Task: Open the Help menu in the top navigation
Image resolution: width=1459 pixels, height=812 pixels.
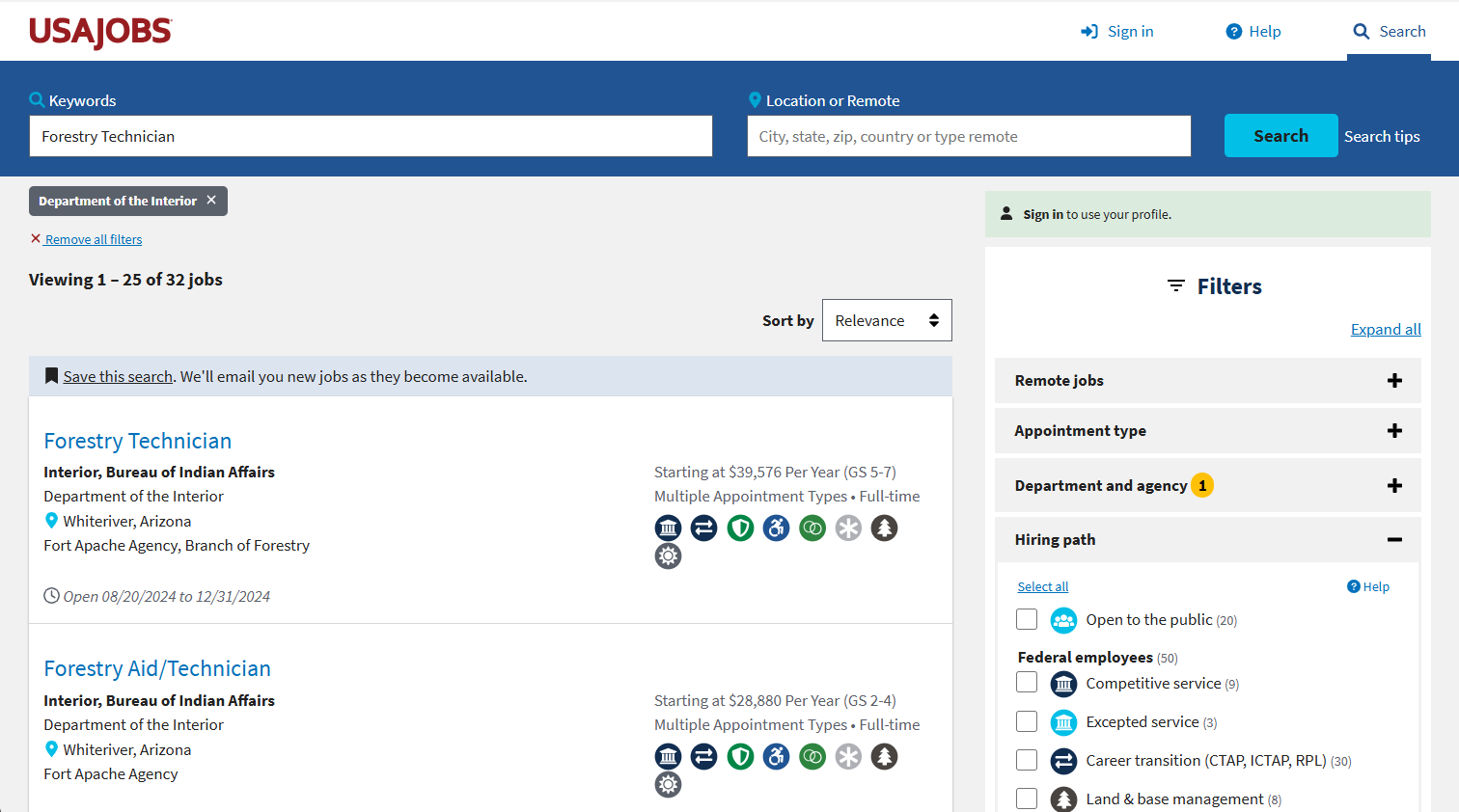Action: [x=1253, y=32]
